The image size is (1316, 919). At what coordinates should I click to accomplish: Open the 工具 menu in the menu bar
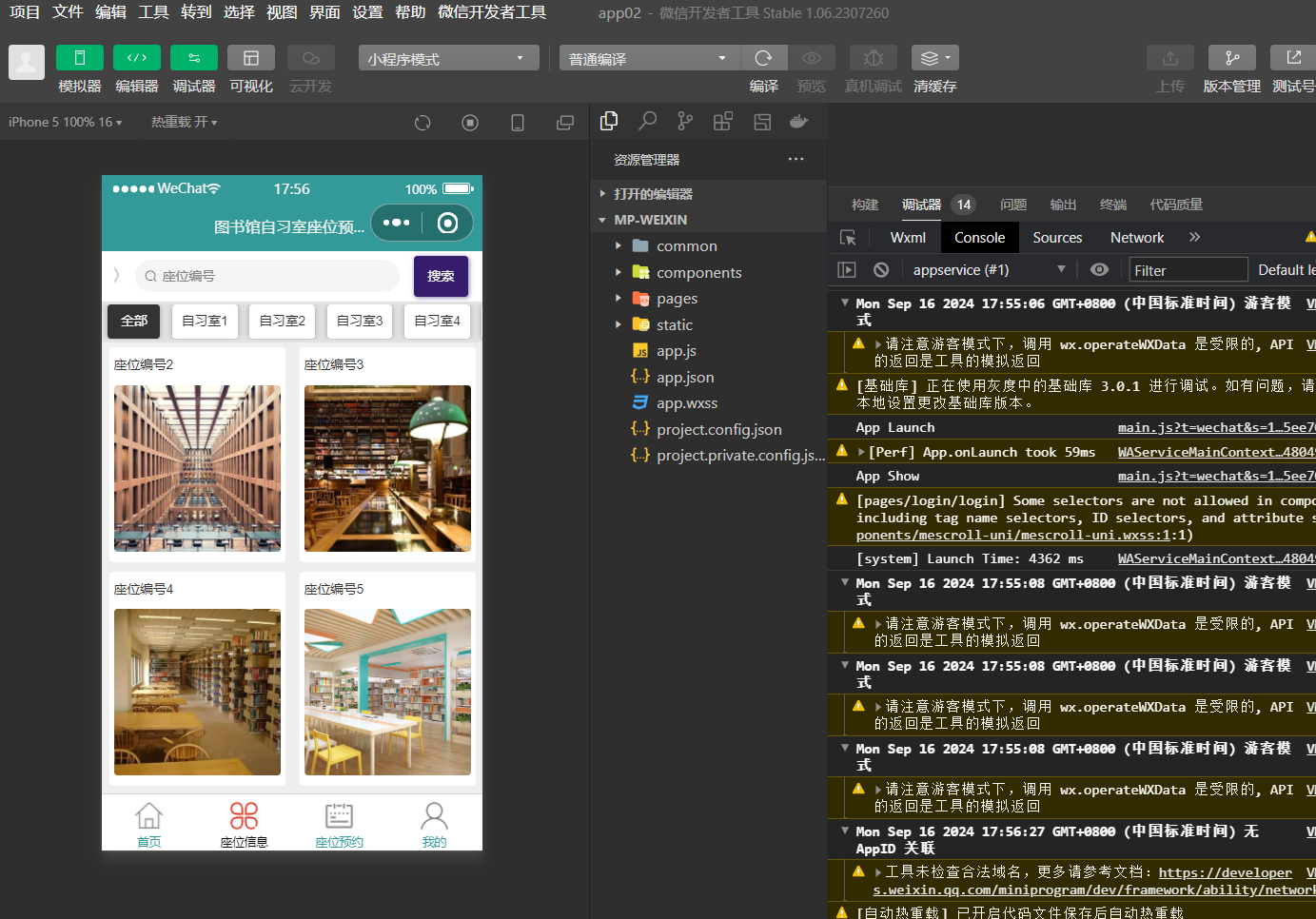click(153, 12)
